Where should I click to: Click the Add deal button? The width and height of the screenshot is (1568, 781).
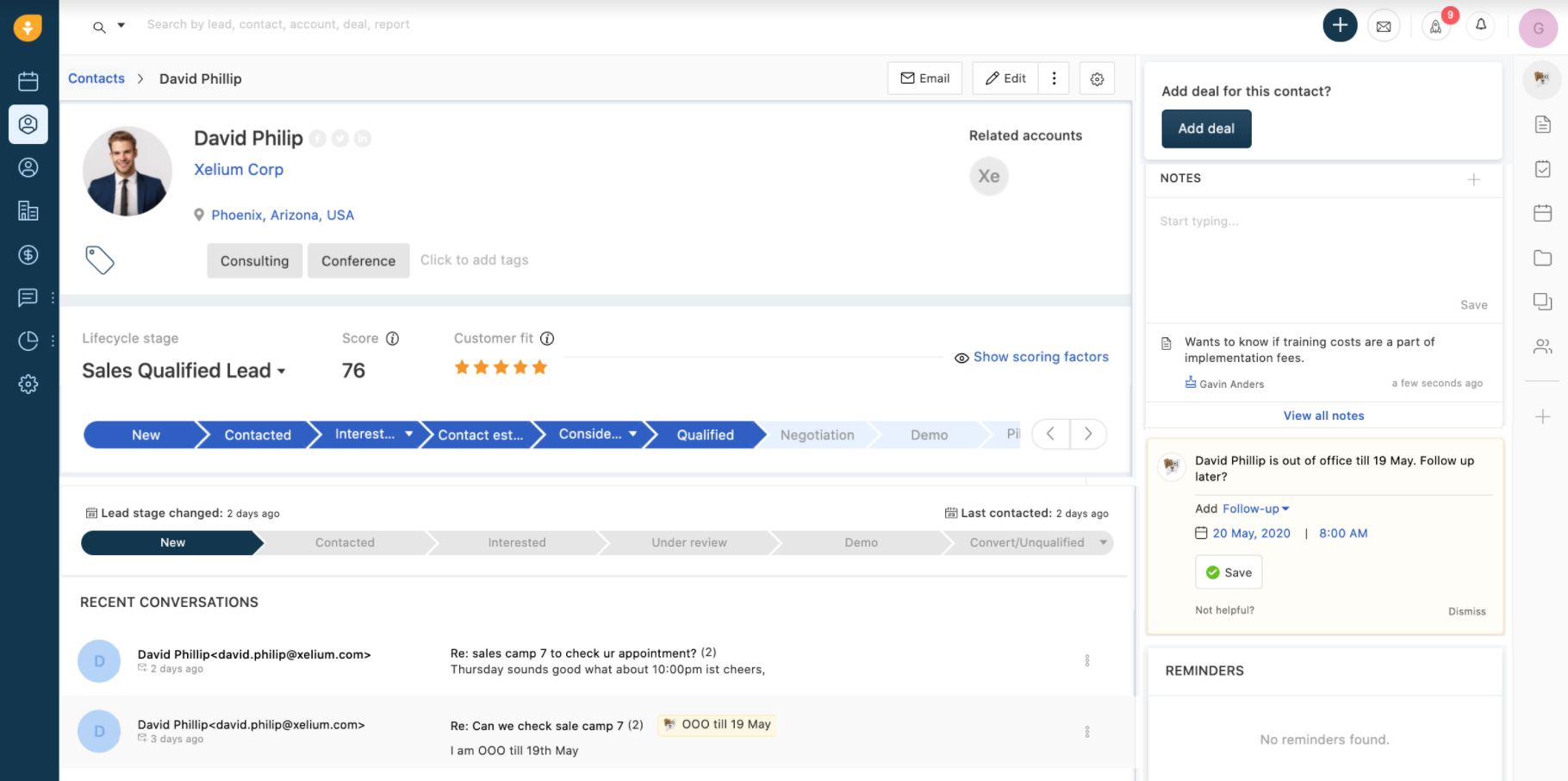tap(1206, 128)
